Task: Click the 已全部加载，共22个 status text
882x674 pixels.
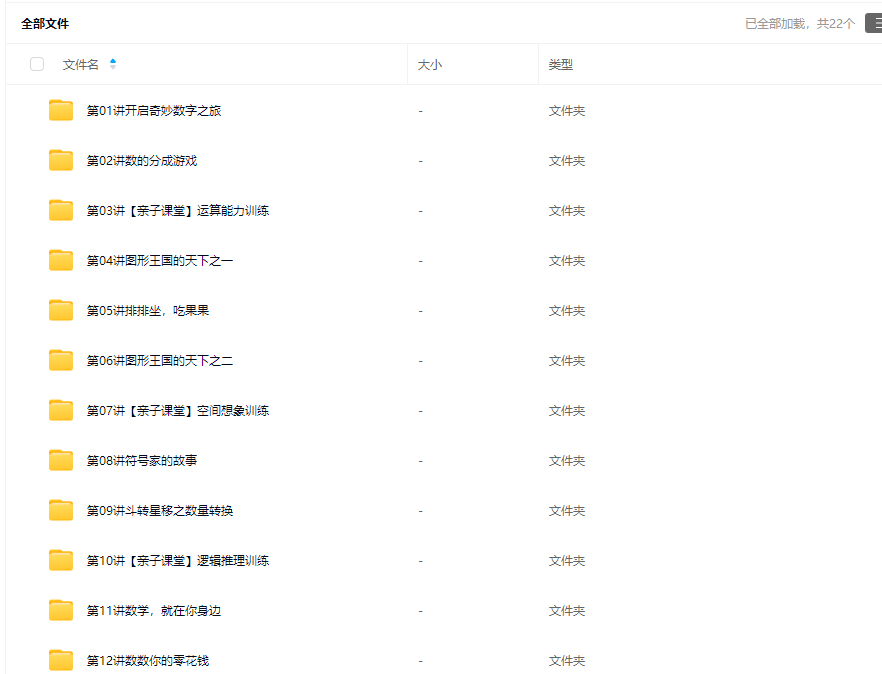Action: [x=799, y=23]
